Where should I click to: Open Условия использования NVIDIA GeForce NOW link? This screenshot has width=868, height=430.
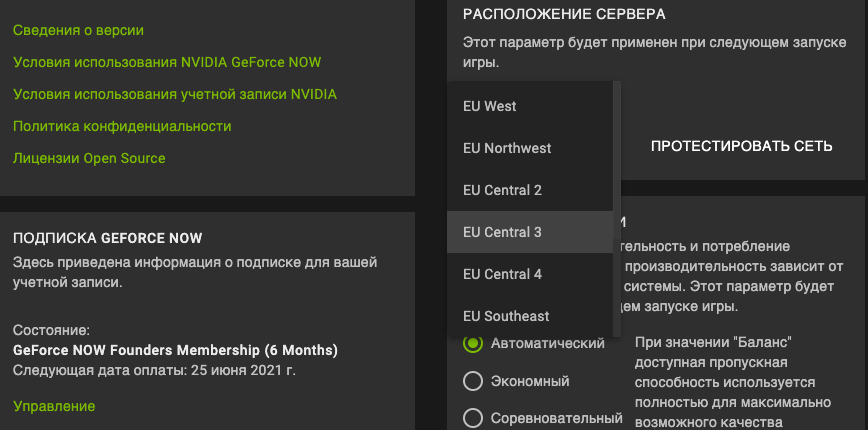tap(167, 62)
